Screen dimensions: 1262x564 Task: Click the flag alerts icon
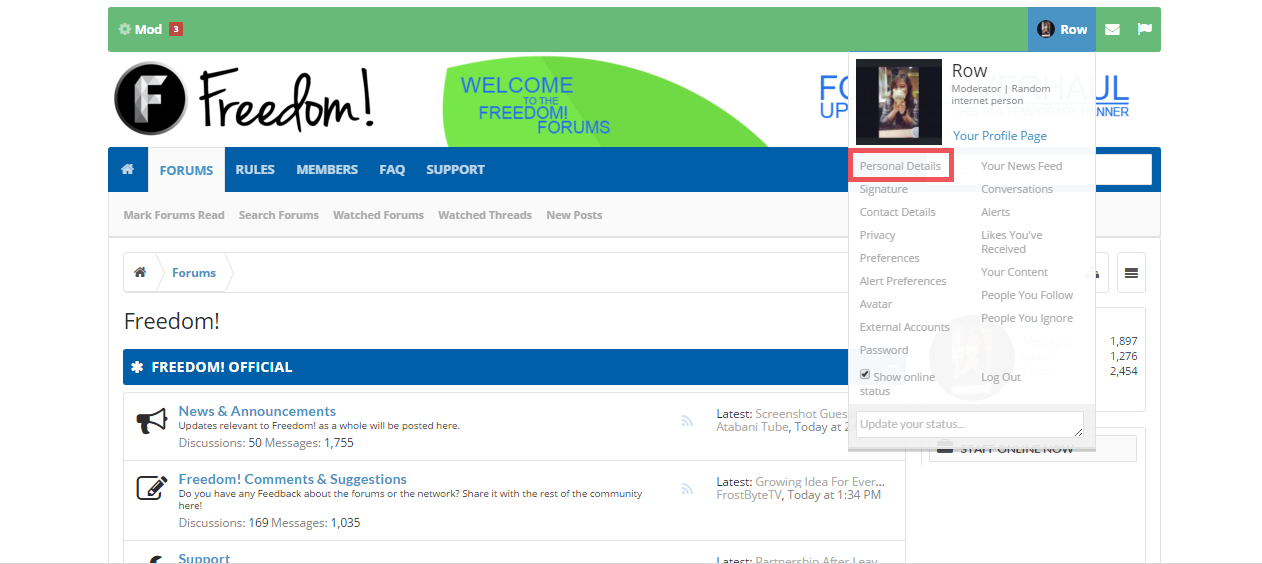click(1144, 29)
